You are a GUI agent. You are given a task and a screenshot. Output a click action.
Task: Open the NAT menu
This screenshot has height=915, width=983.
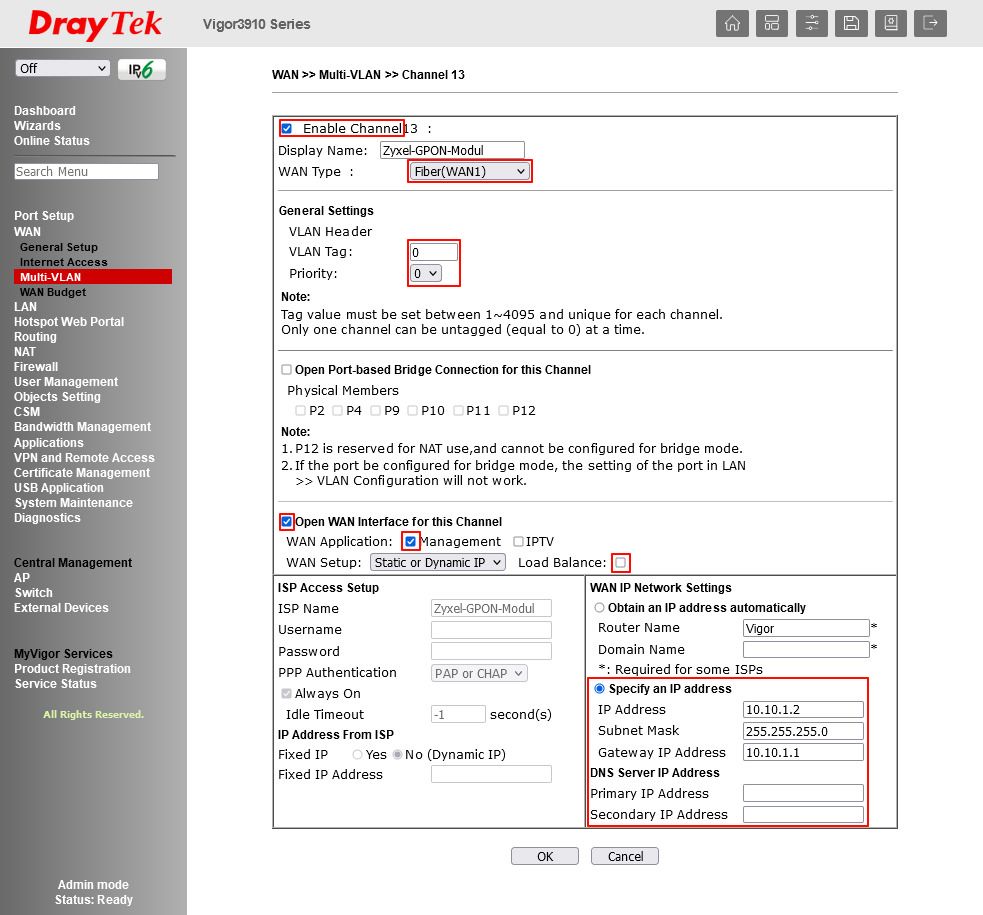(x=24, y=352)
